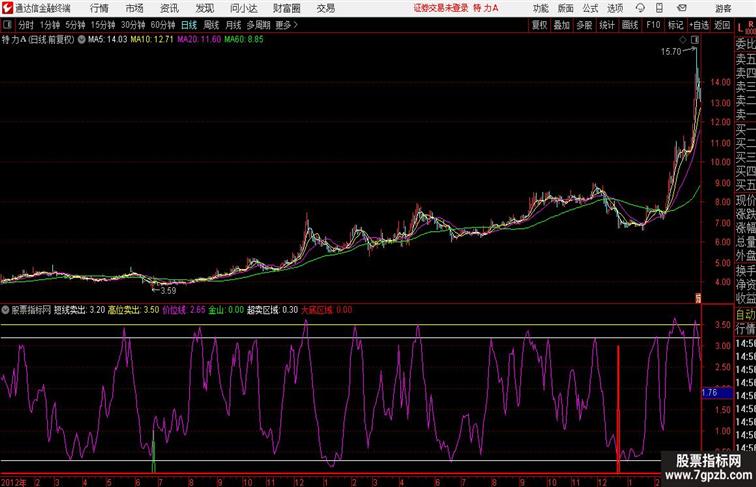Image resolution: width=756 pixels, height=487 pixels.
Task: Select the 周线 weekly tab
Action: tap(211, 25)
